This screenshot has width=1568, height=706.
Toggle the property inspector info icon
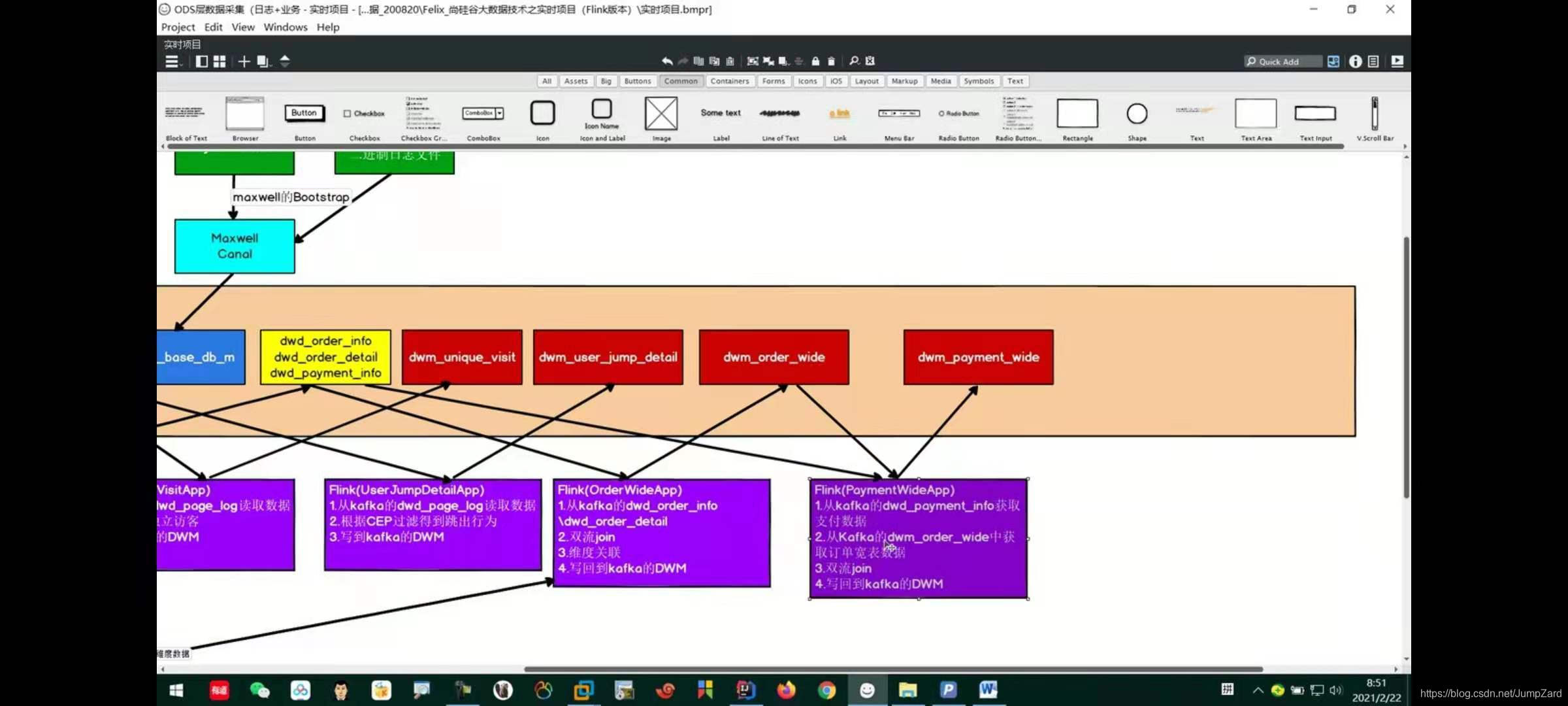tap(1355, 61)
